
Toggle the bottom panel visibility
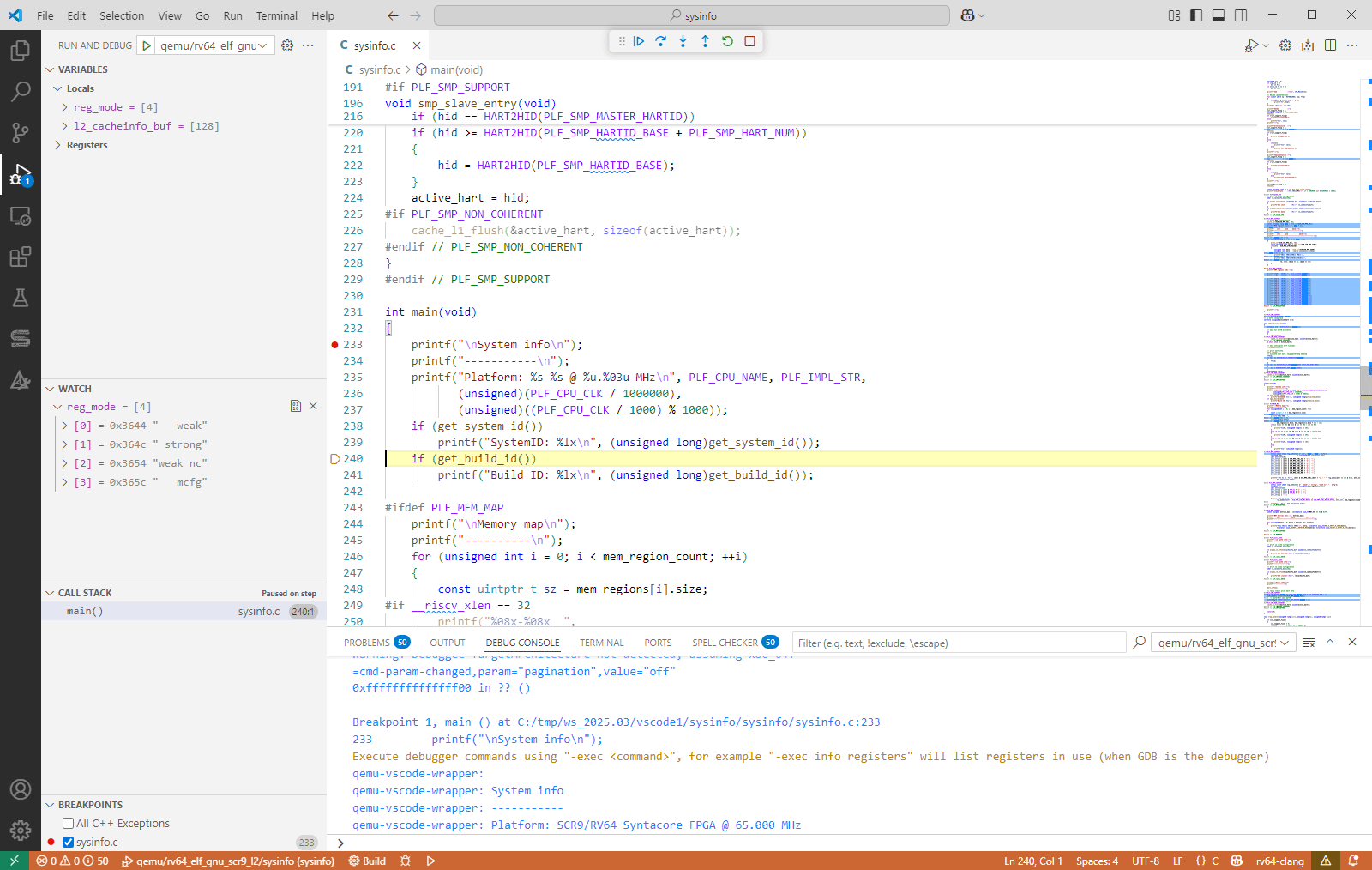tap(1219, 15)
